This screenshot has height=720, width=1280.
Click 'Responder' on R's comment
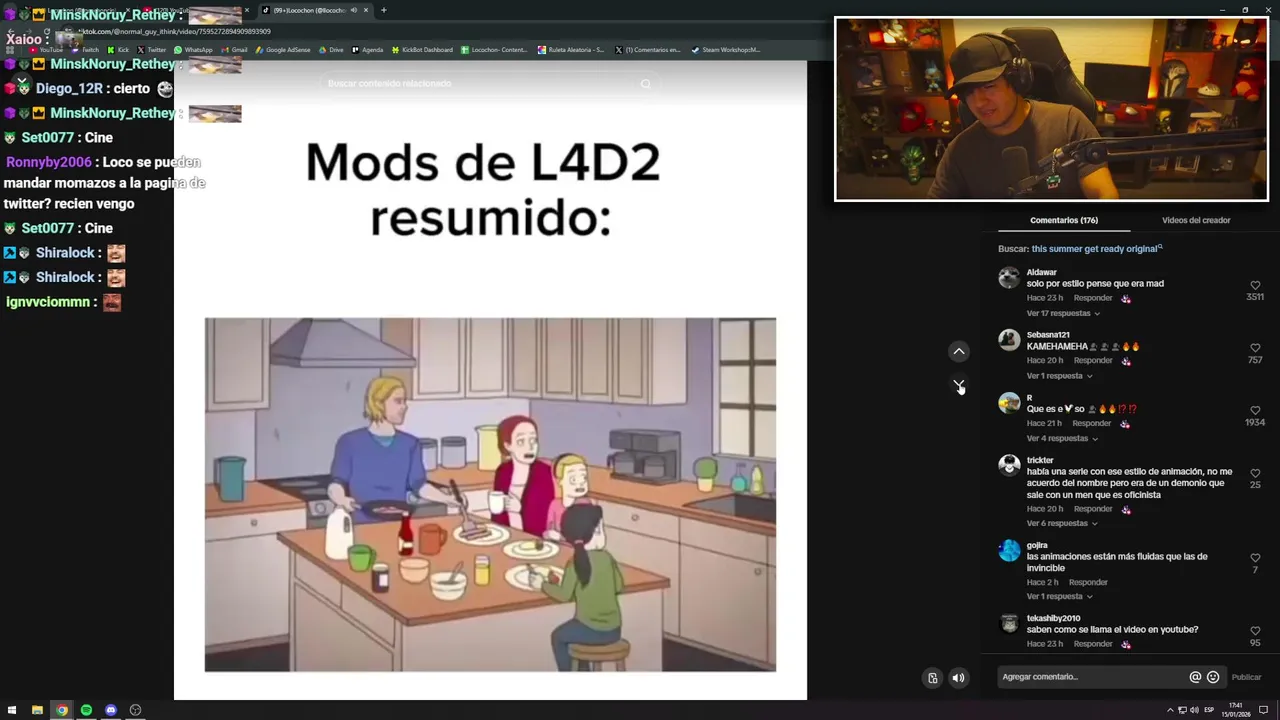(x=1092, y=423)
